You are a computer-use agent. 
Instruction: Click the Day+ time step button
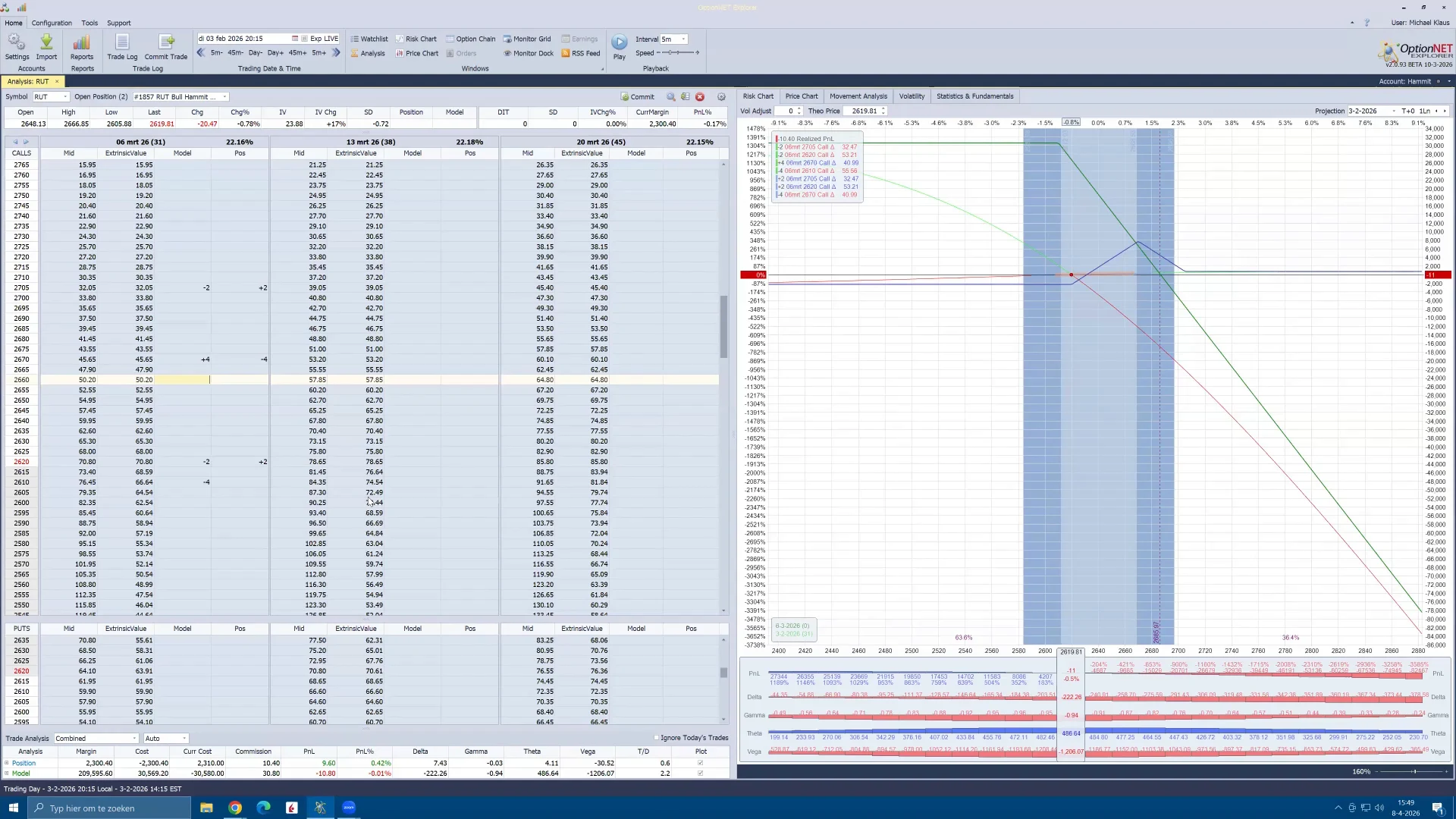pyautogui.click(x=275, y=53)
